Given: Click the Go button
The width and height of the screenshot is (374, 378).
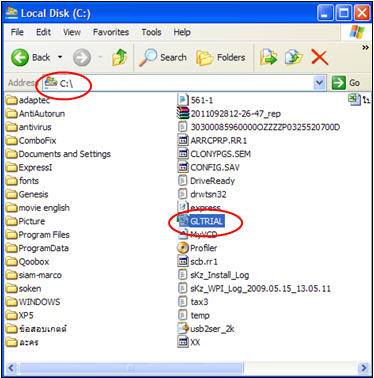Looking at the screenshot, I should (347, 82).
